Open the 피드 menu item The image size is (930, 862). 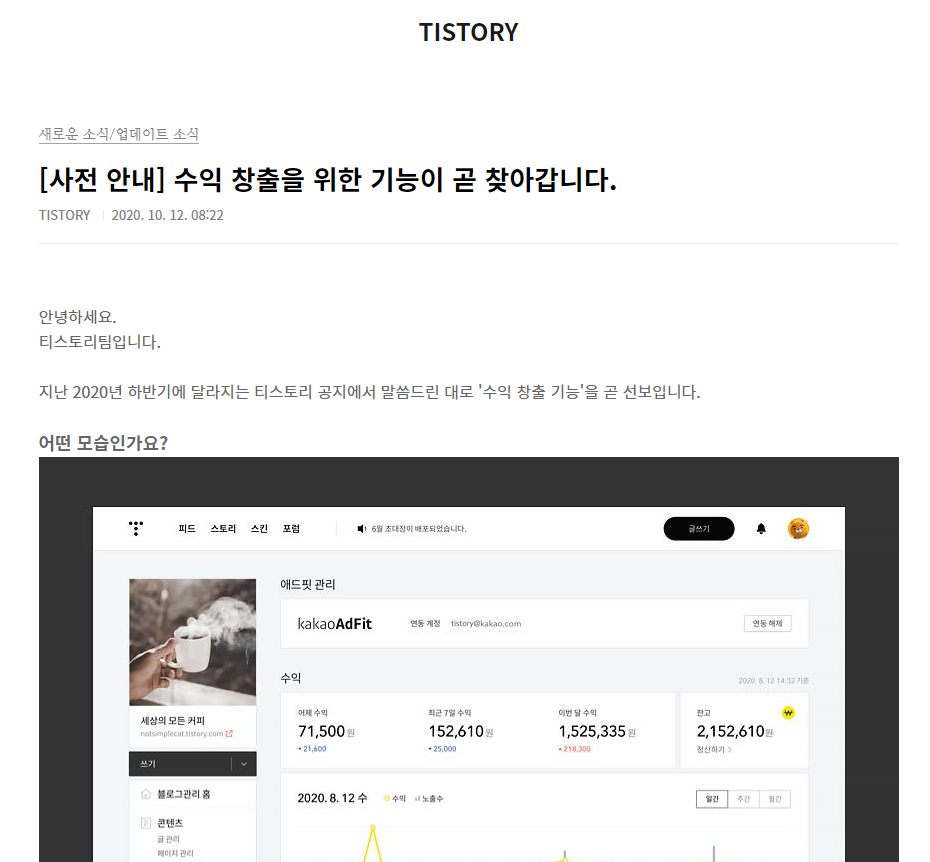click(x=187, y=529)
